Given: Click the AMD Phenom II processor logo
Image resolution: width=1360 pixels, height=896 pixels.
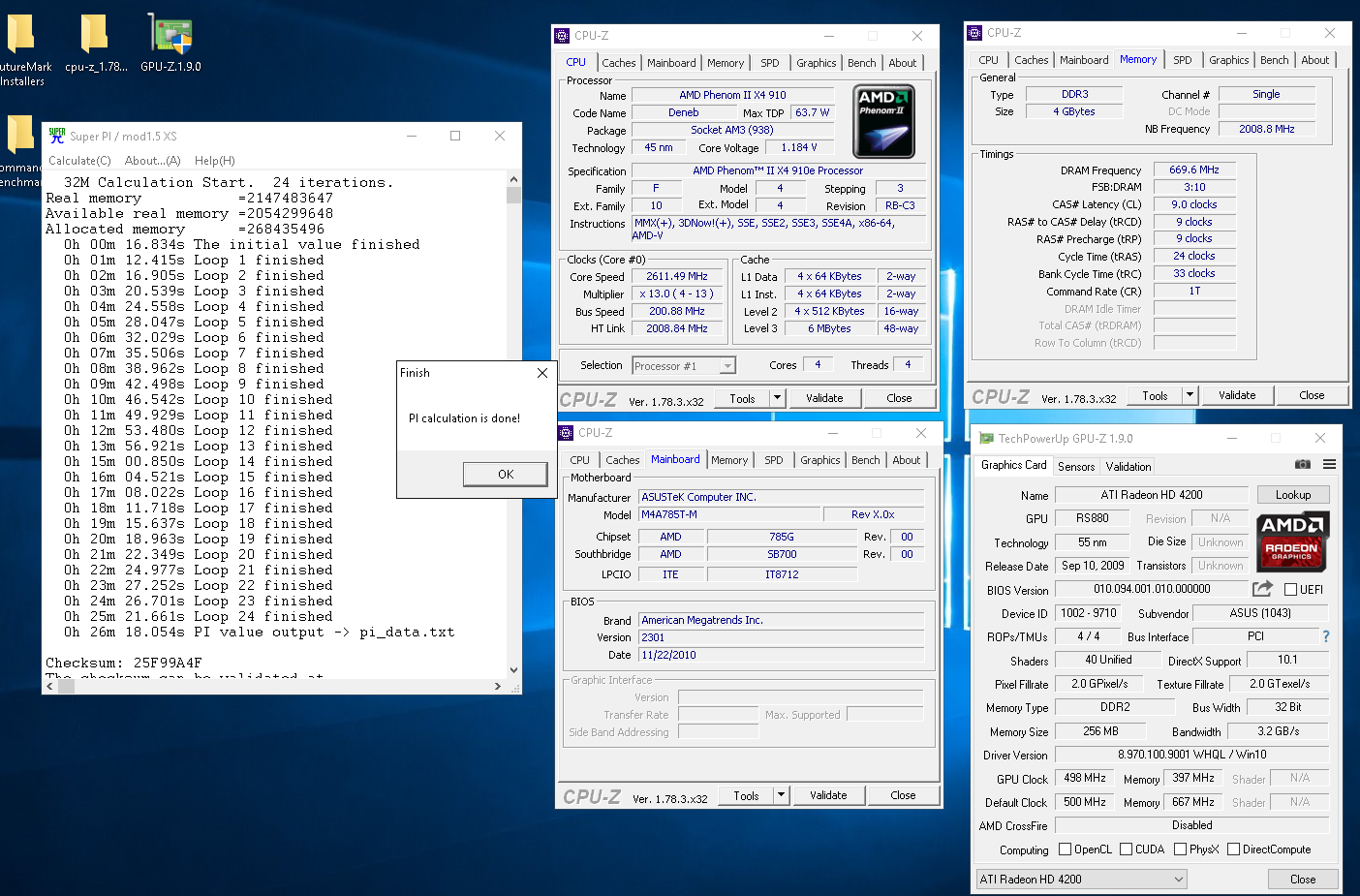Looking at the screenshot, I should 883,121.
